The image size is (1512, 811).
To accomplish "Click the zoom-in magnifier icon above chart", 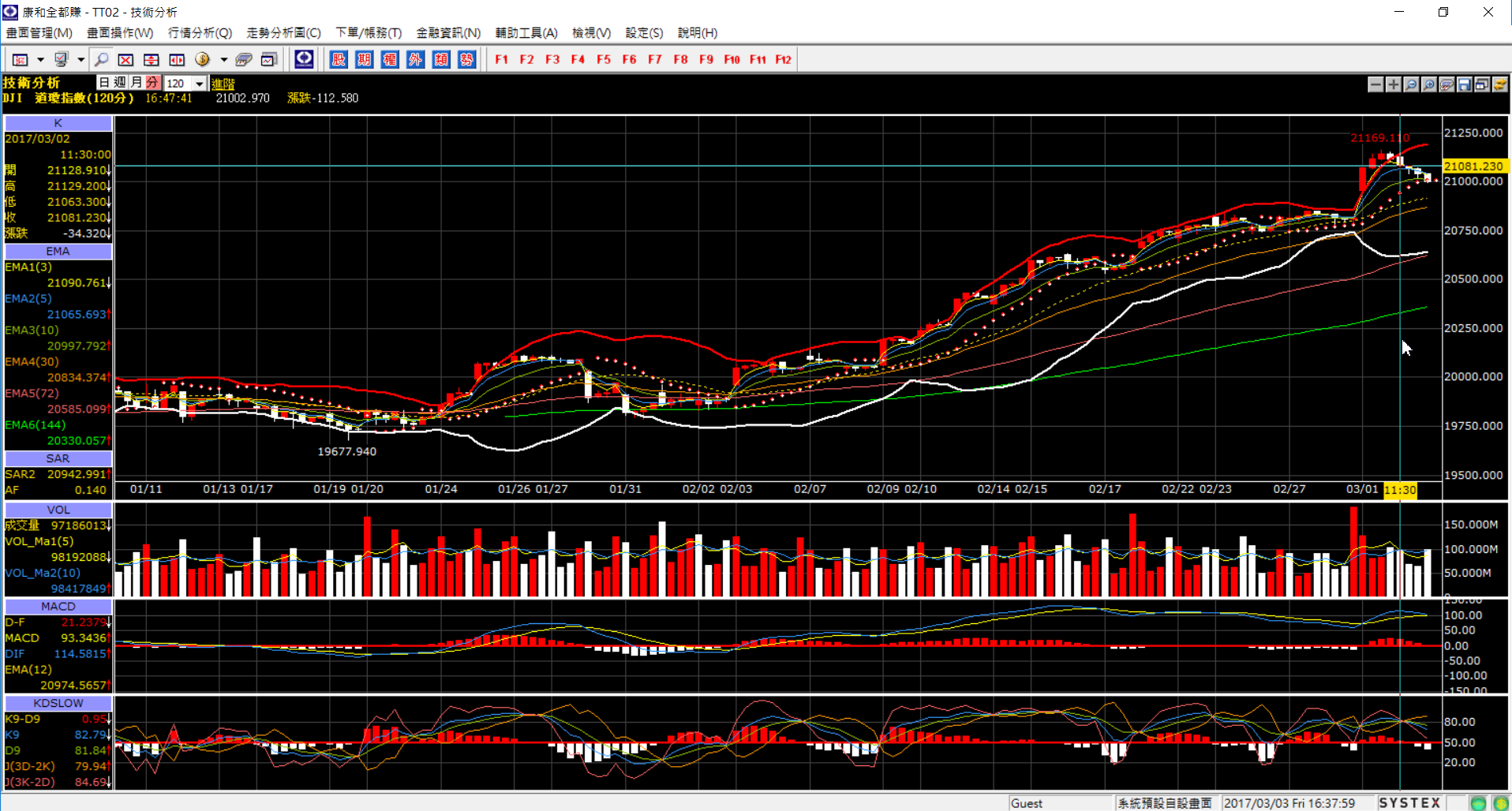I will click(x=1429, y=84).
